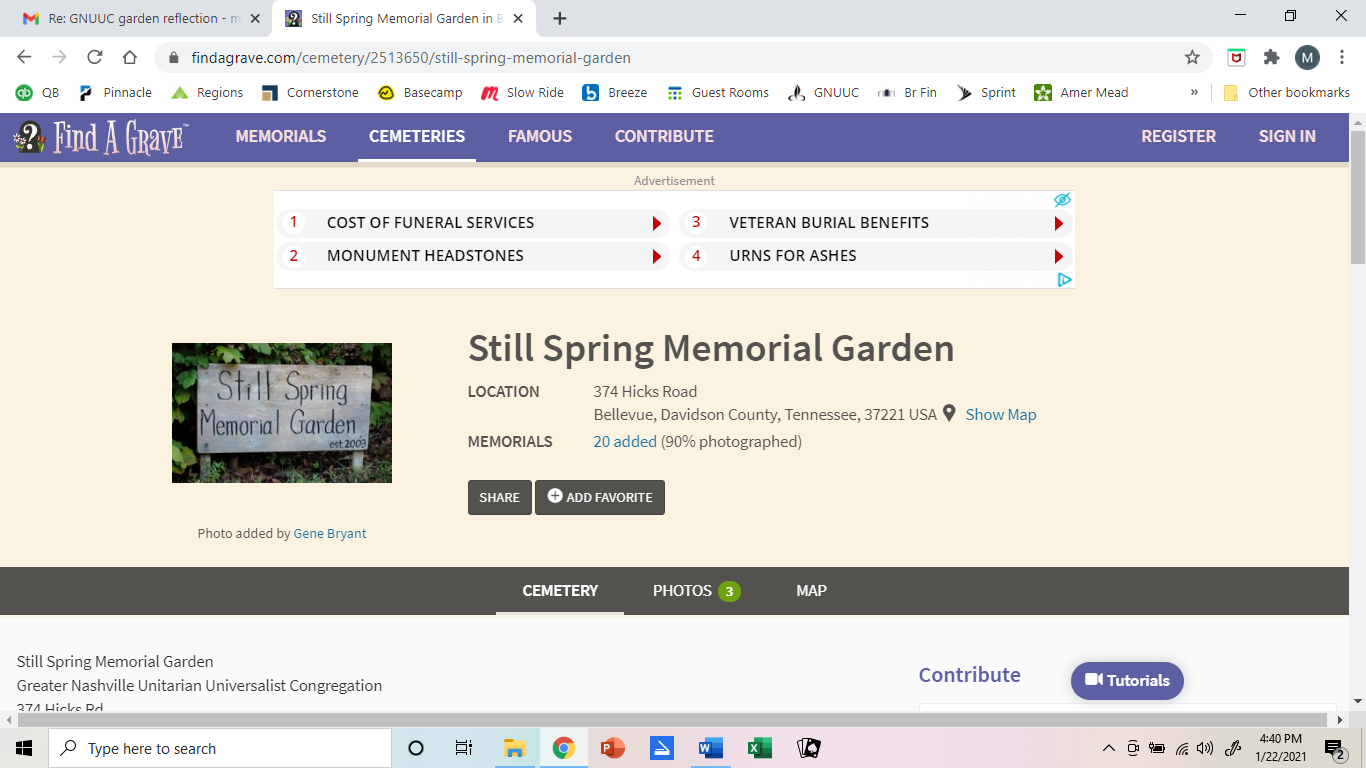Open the notification center icon
This screenshot has width=1366, height=768.
(x=1335, y=748)
